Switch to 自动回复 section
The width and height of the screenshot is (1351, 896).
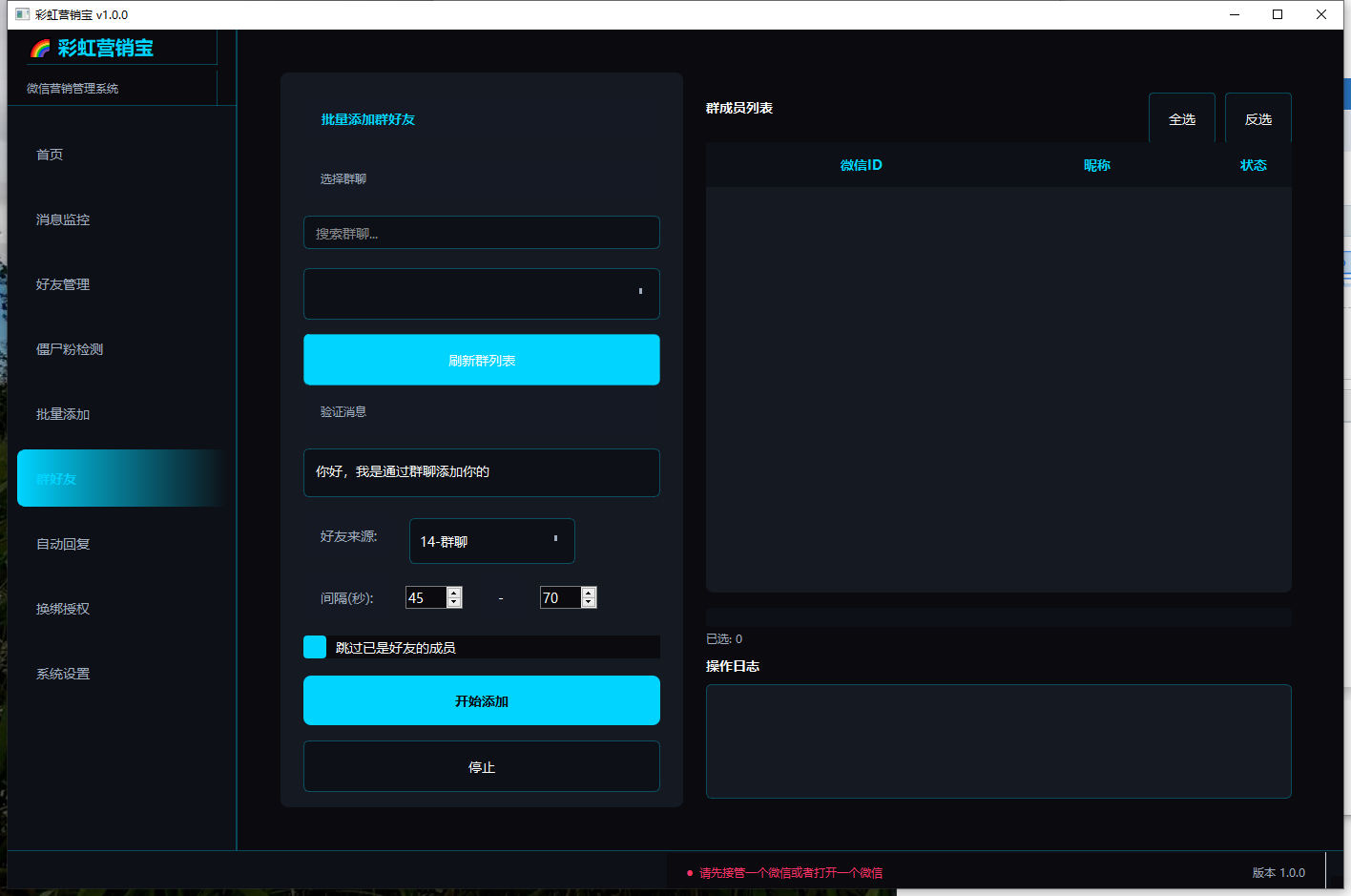pos(63,544)
